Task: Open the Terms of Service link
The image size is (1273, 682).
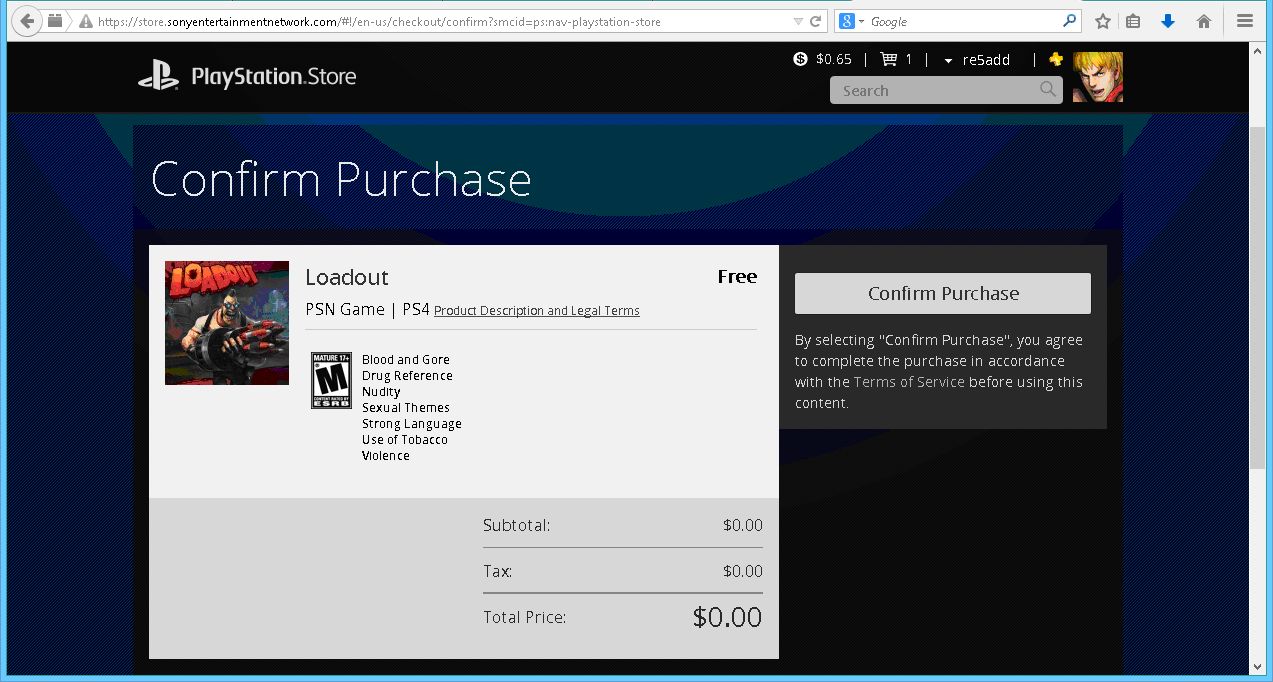Action: pyautogui.click(x=909, y=382)
